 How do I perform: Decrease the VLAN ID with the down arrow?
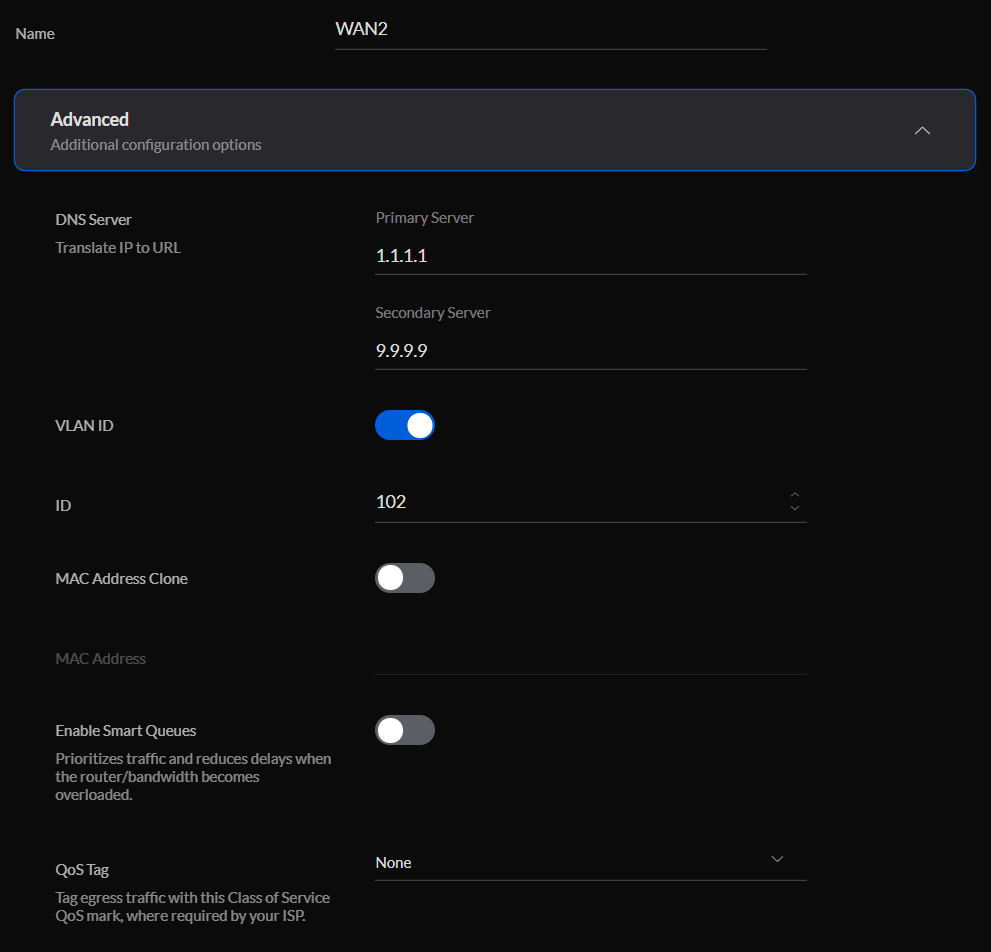click(x=795, y=508)
